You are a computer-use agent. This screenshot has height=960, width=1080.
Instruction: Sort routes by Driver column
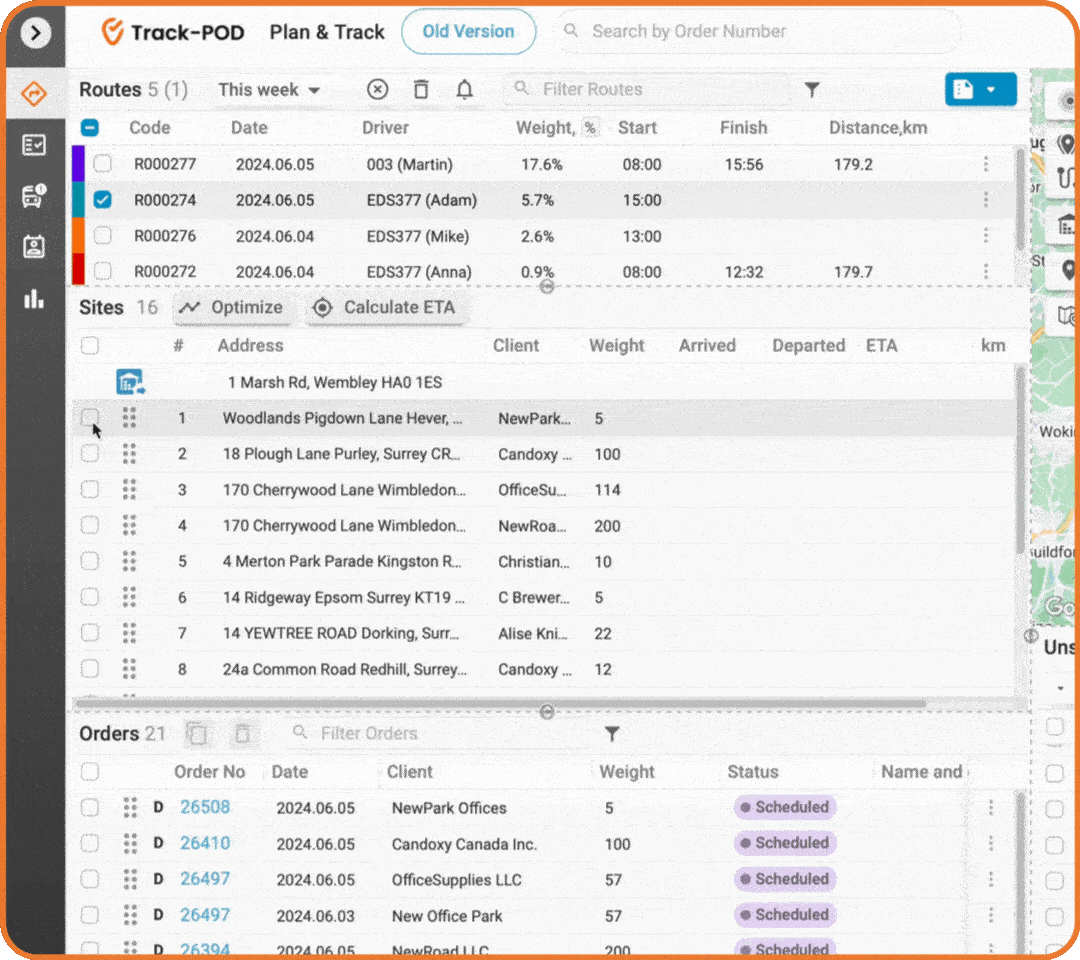coord(385,127)
